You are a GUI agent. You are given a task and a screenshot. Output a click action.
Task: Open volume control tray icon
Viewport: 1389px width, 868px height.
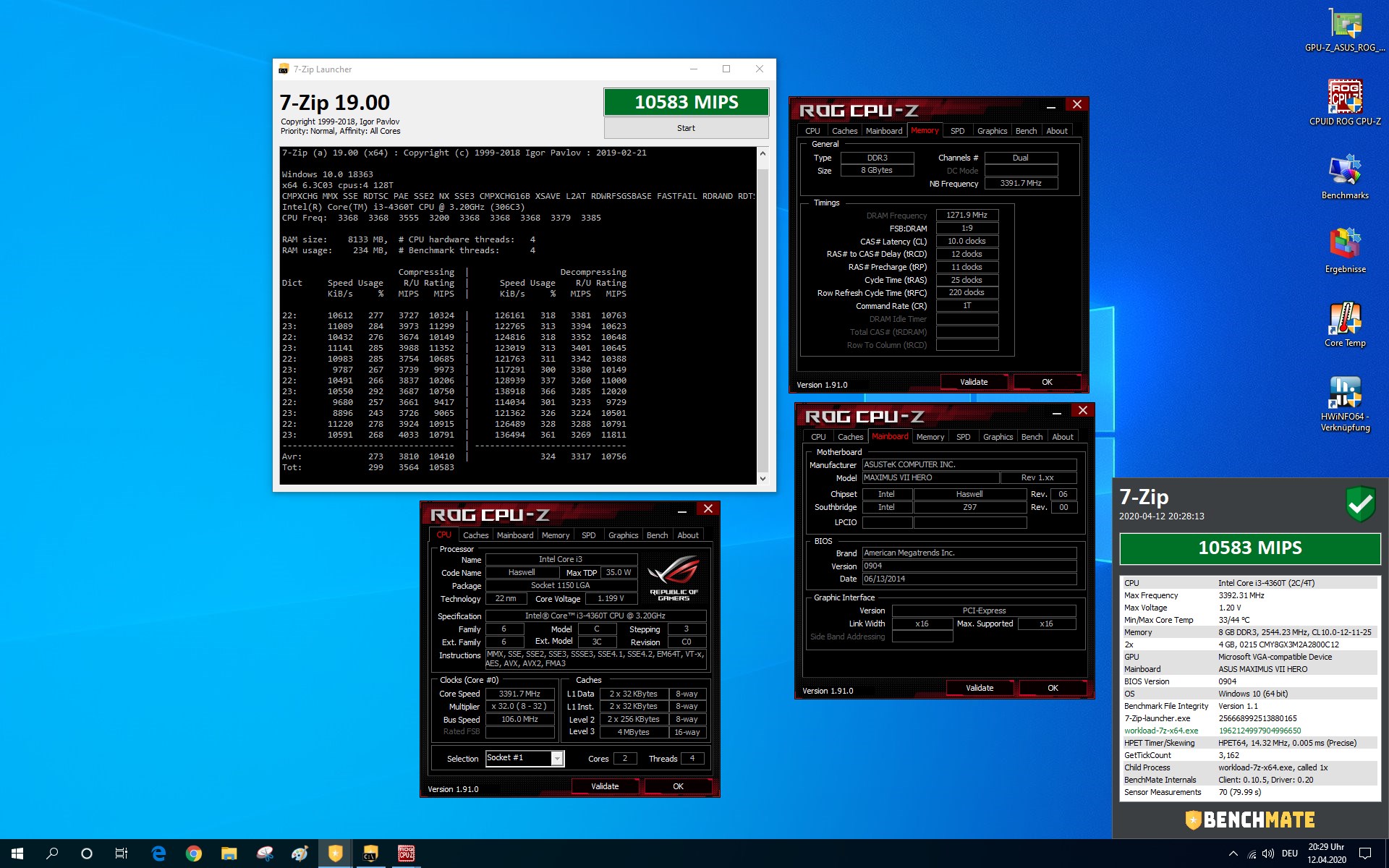pyautogui.click(x=1268, y=854)
